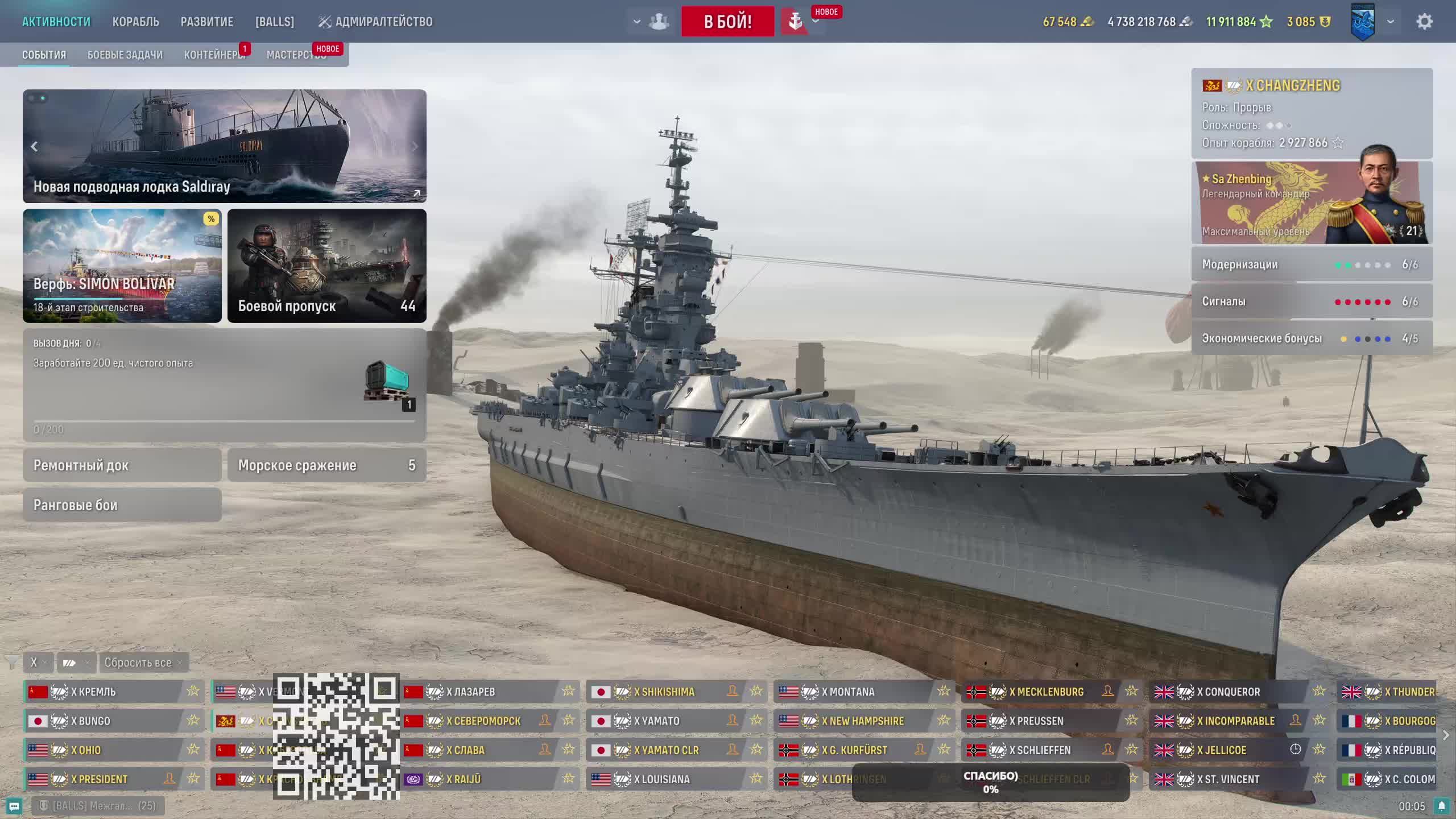Expand the battle type selector chevron
This screenshot has height=819, width=1456.
point(815,22)
